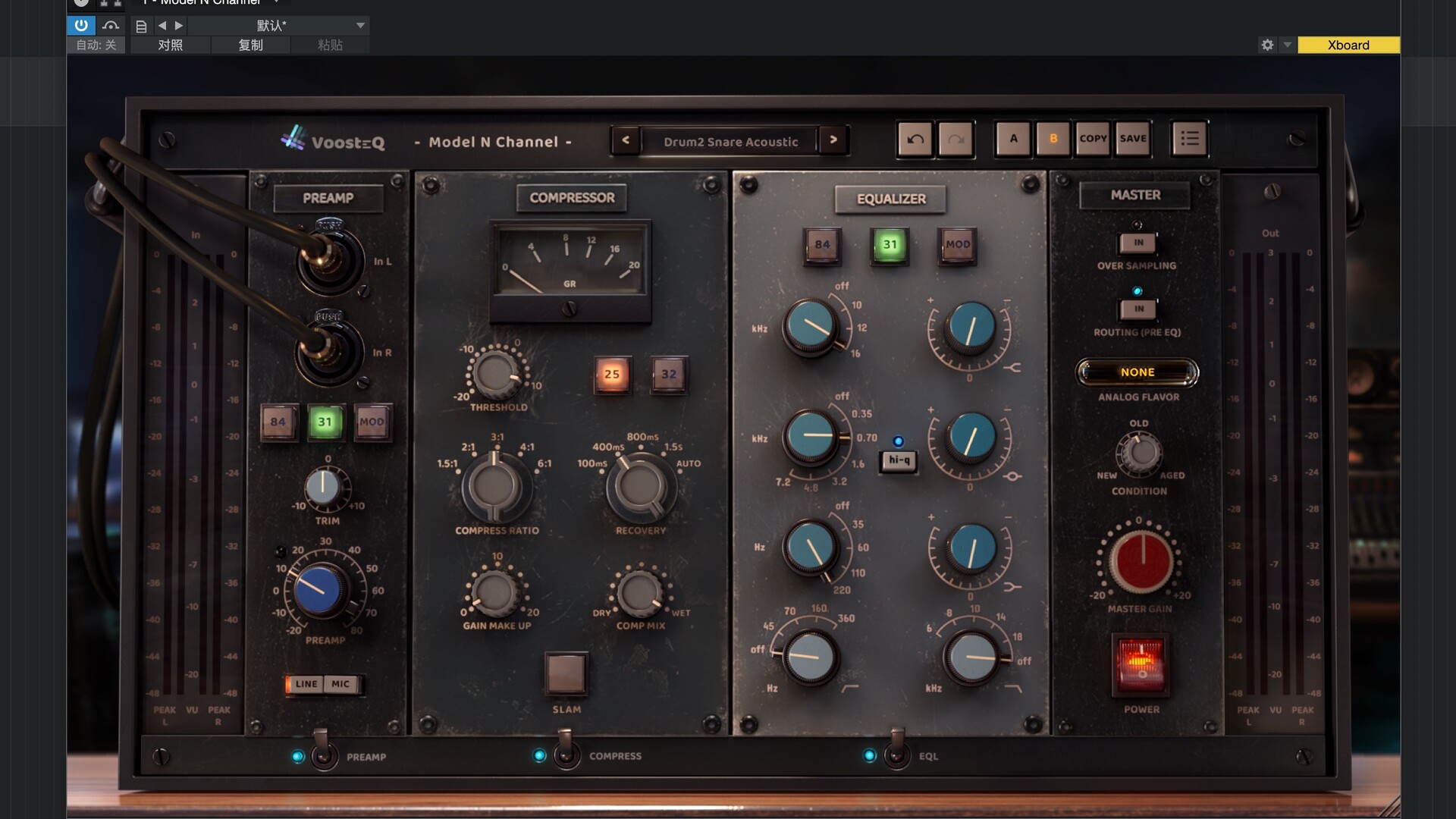
Task: Open the host preset dropdown 默认*
Action: pos(278,26)
